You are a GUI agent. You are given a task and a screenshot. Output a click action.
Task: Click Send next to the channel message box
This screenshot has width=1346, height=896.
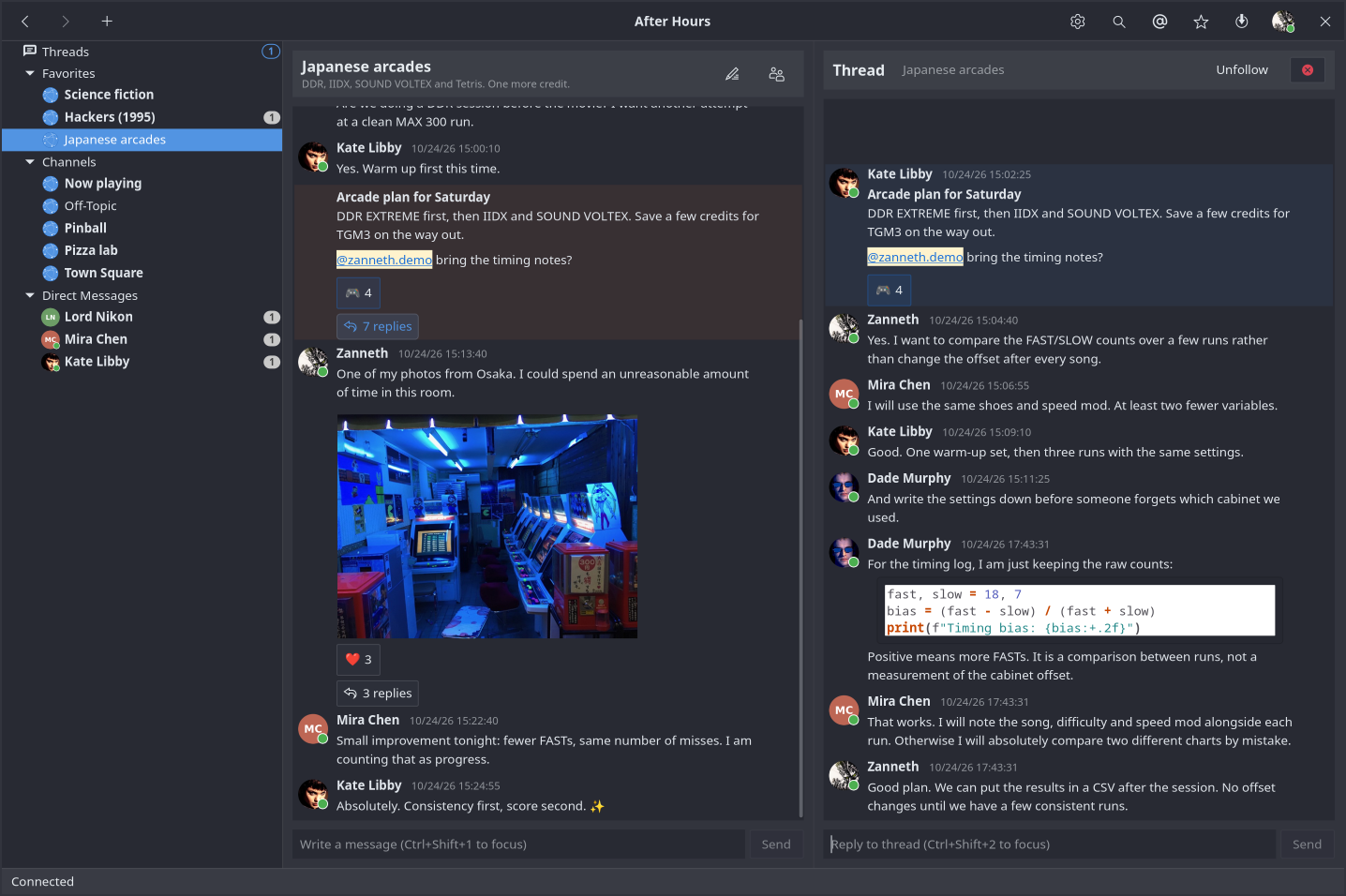[776, 844]
